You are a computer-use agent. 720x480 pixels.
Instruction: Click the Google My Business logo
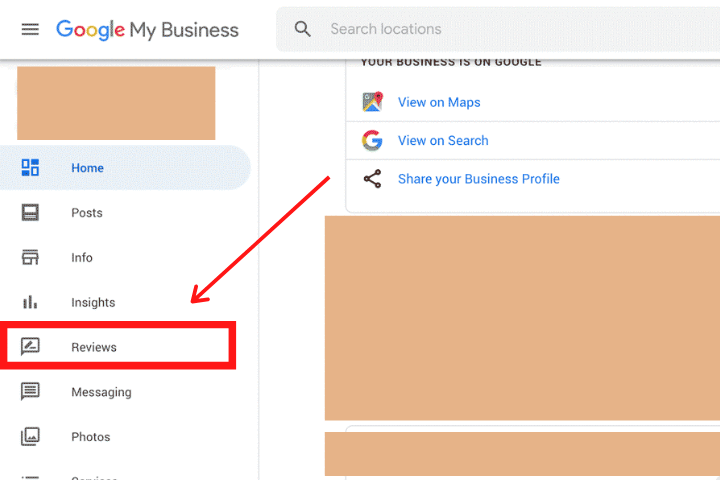click(x=147, y=30)
